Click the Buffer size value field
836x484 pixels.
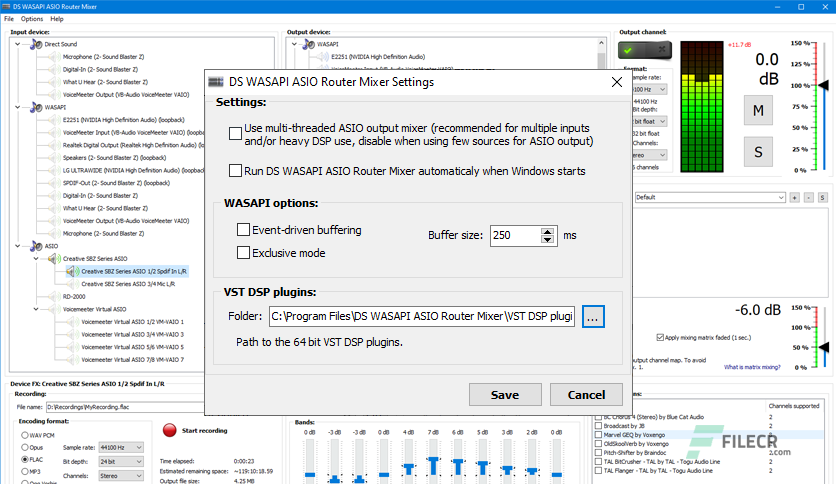tap(515, 236)
